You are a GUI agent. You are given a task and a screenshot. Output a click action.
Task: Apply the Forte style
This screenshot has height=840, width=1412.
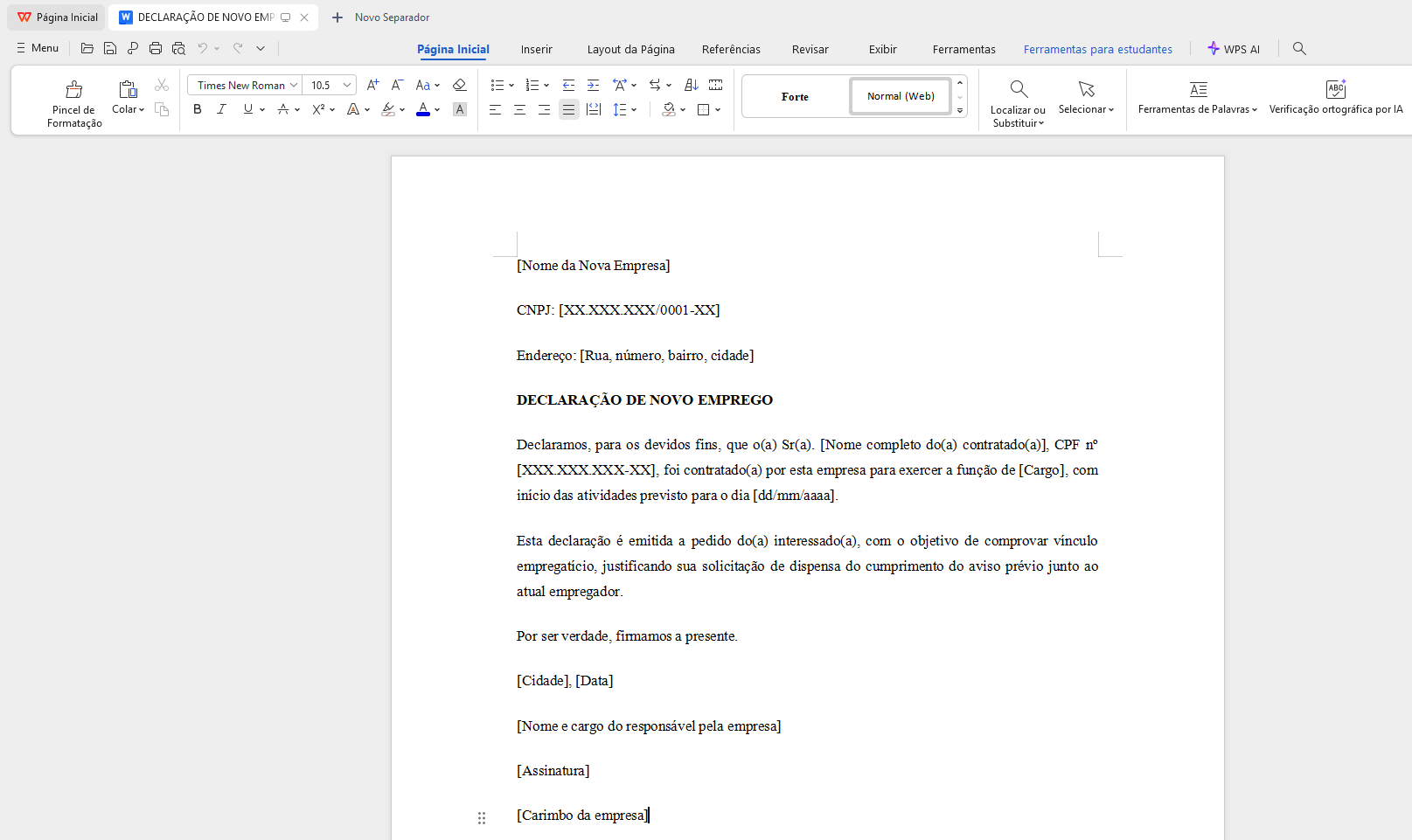[795, 96]
